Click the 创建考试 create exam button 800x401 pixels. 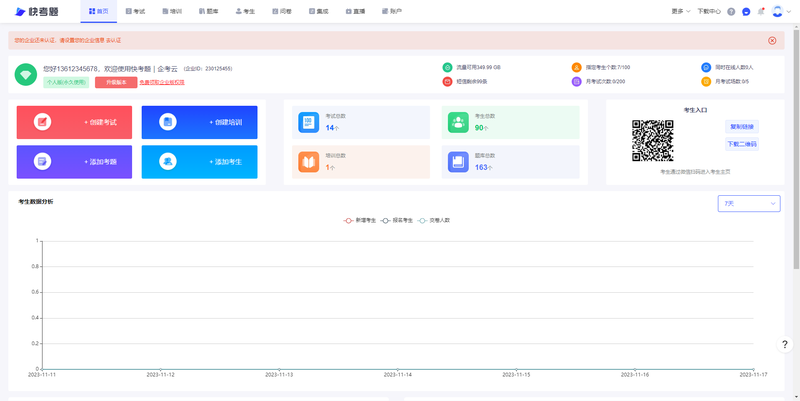click(x=74, y=122)
